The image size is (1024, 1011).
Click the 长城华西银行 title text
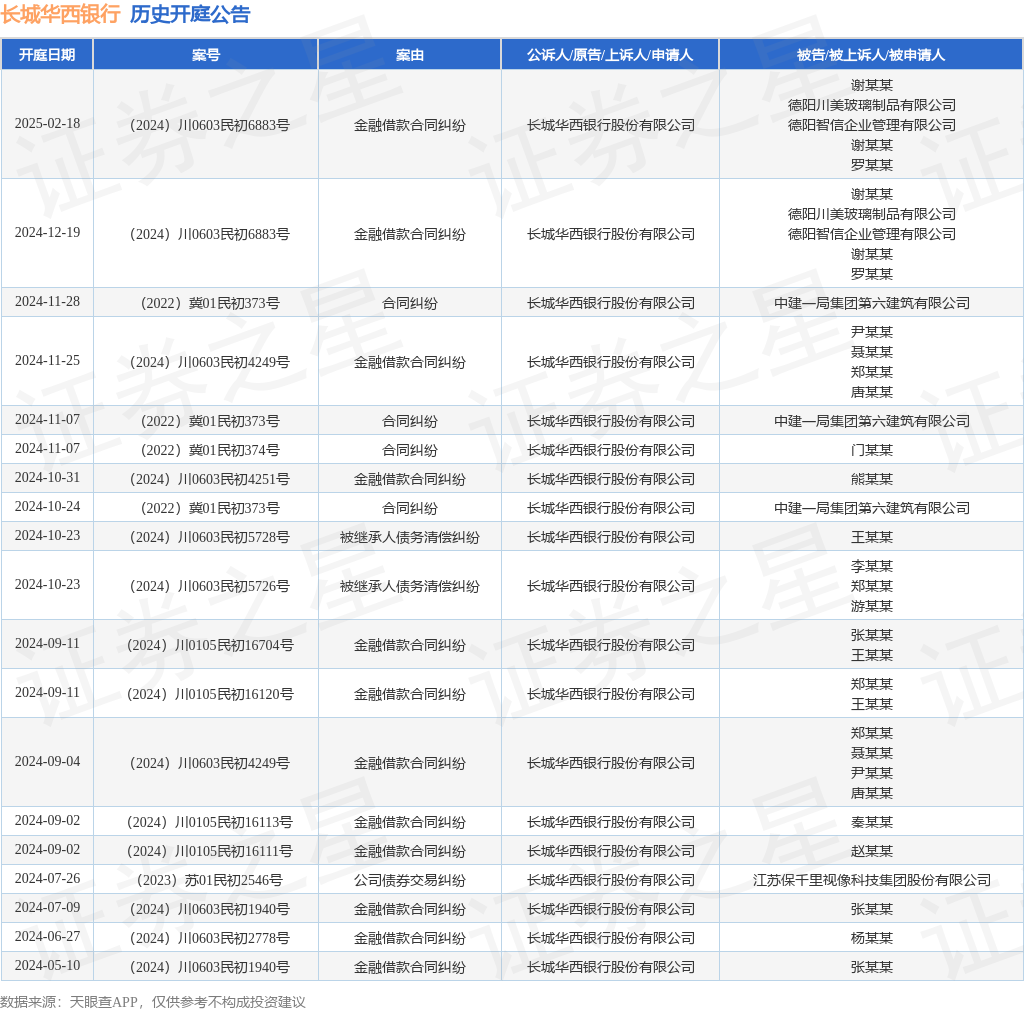tap(60, 14)
